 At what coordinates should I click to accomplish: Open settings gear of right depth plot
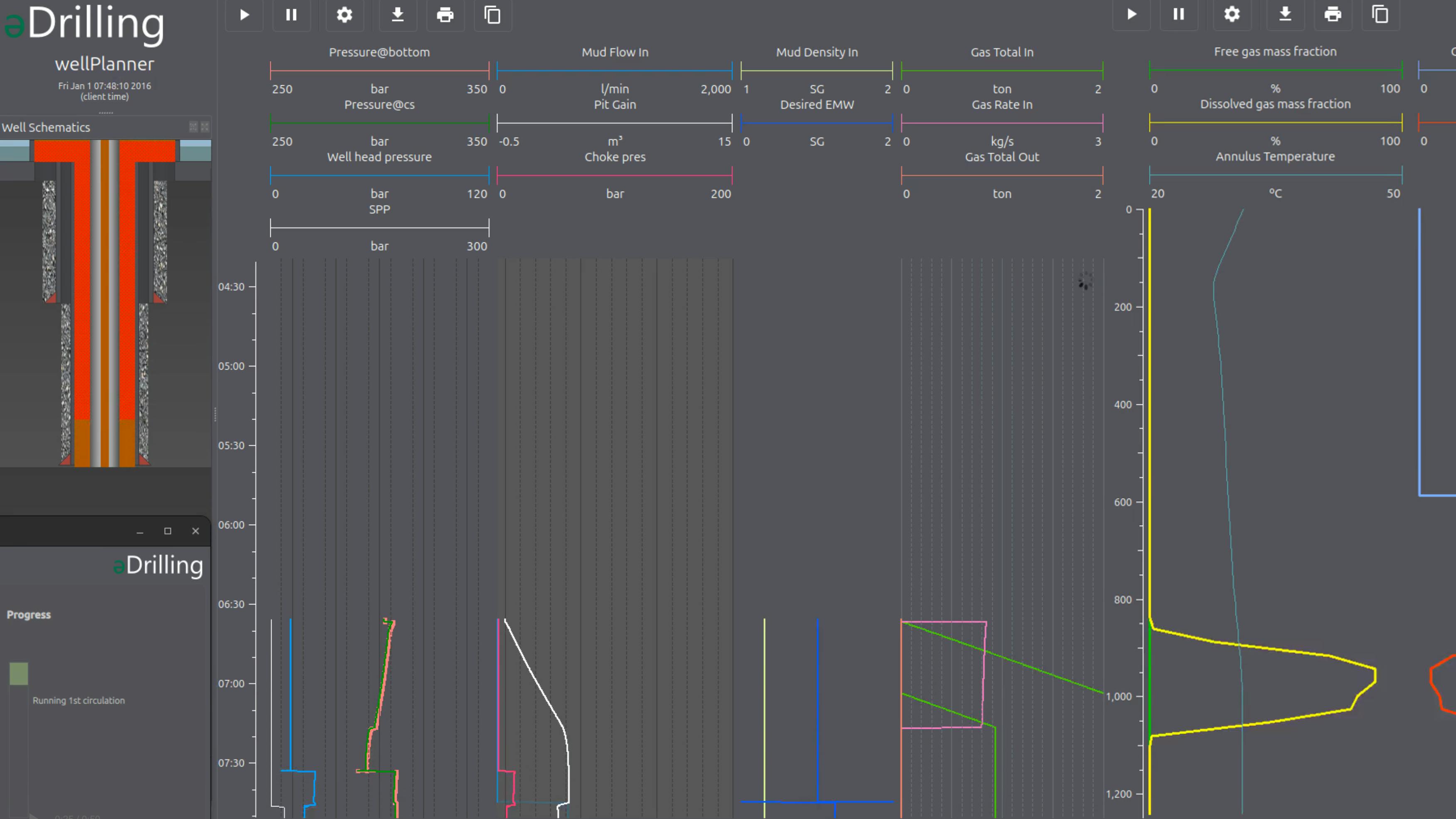point(1231,14)
